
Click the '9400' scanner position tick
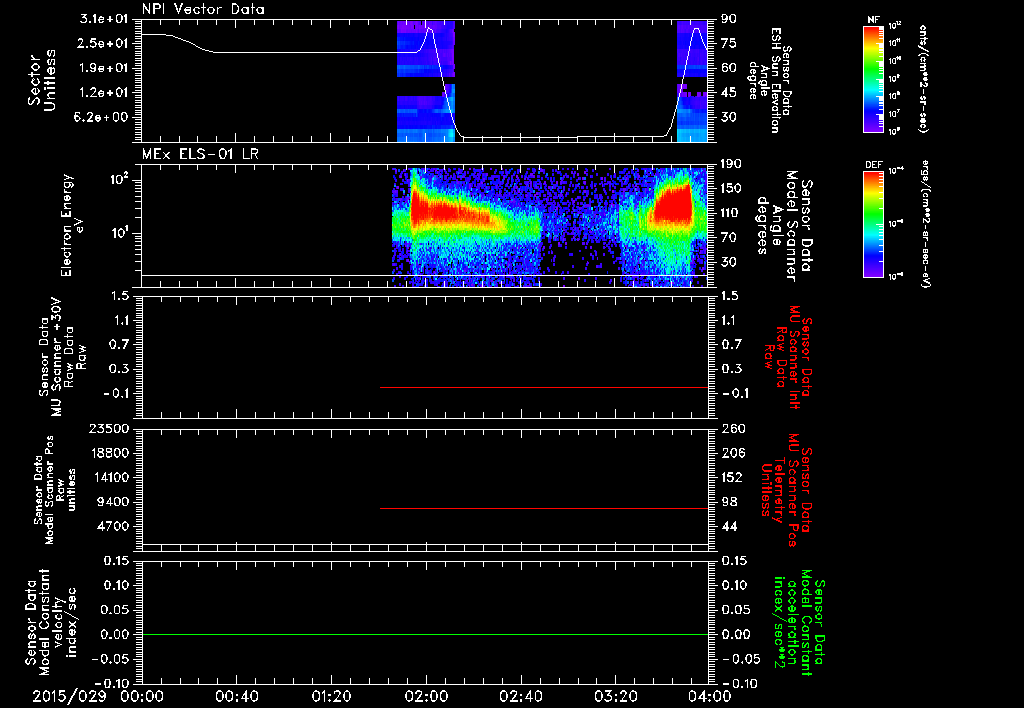(x=113, y=502)
